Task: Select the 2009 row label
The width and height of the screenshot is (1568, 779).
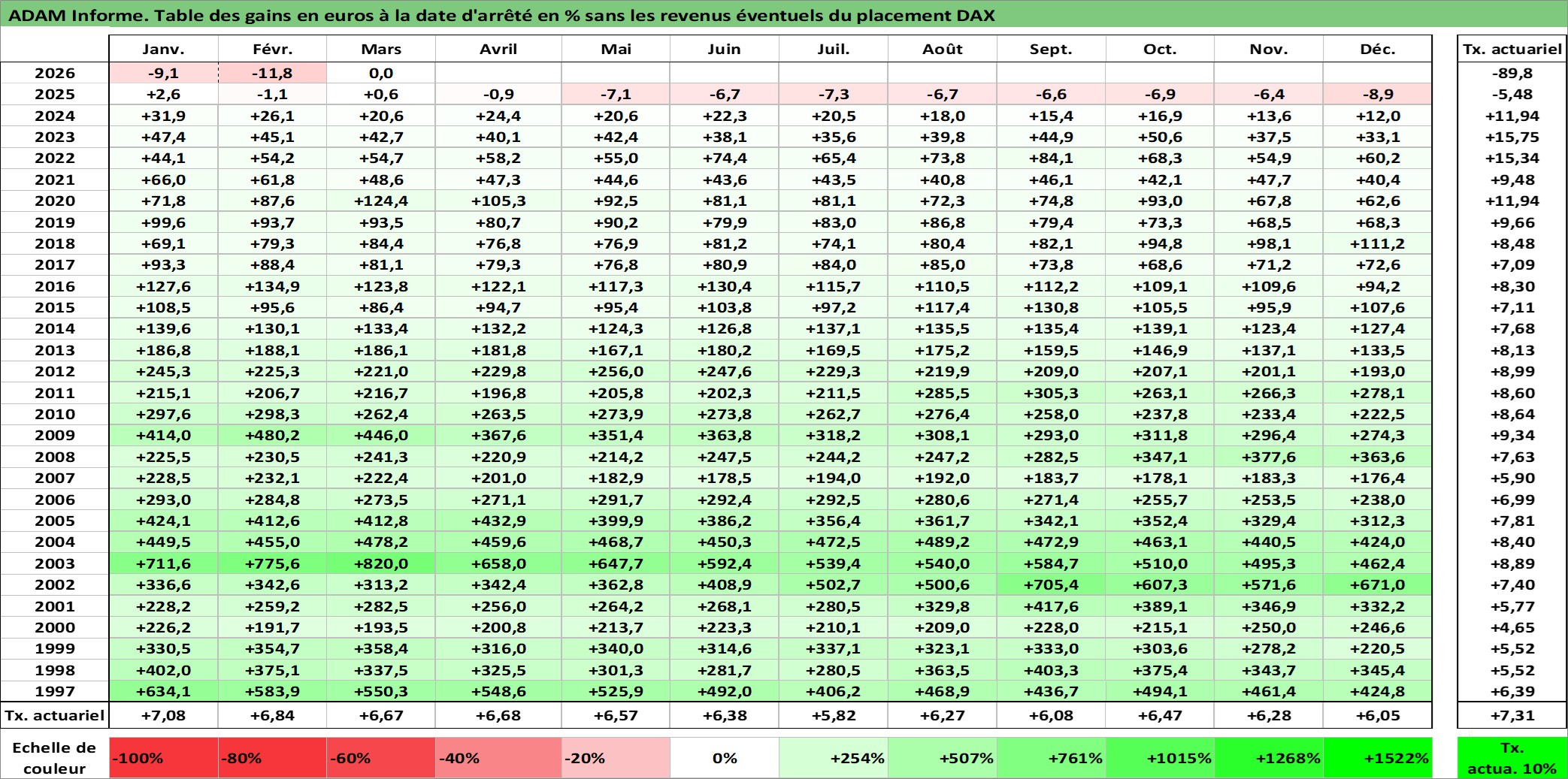Action: pyautogui.click(x=55, y=435)
